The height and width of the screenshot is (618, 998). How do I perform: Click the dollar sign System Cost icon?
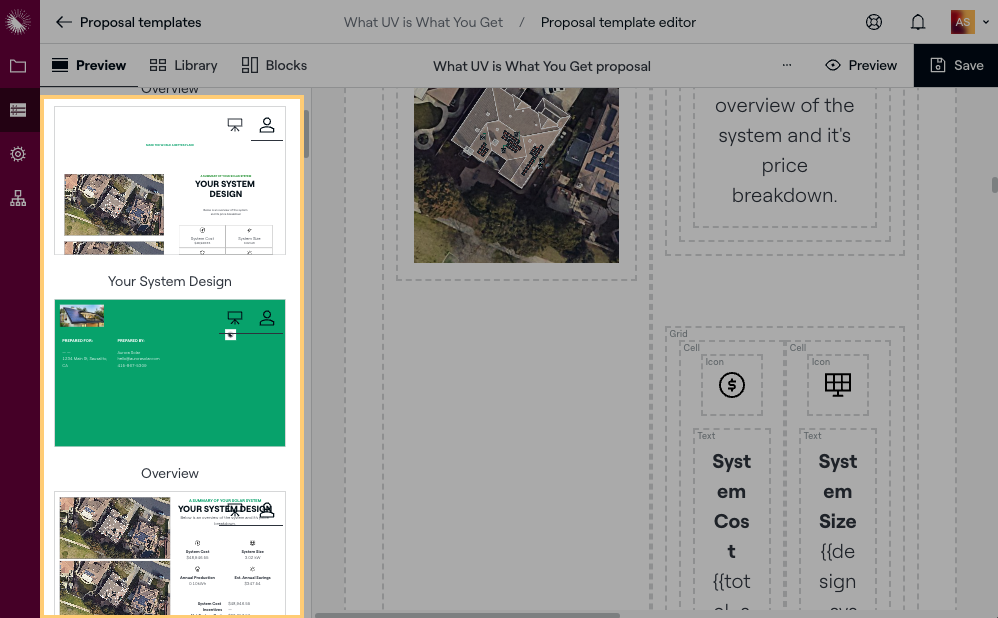(732, 385)
